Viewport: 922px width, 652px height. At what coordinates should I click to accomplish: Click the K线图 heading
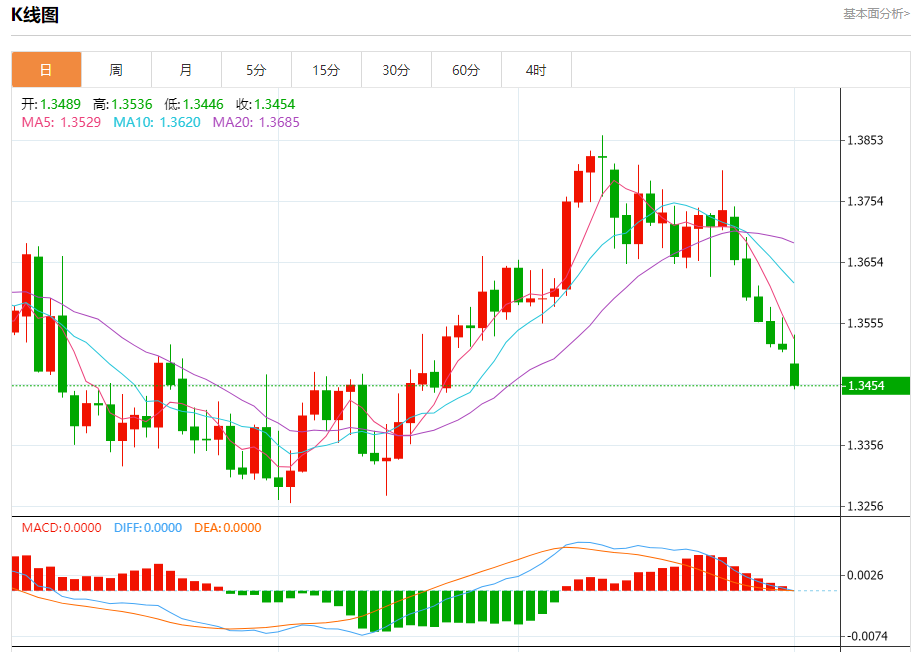(35, 15)
